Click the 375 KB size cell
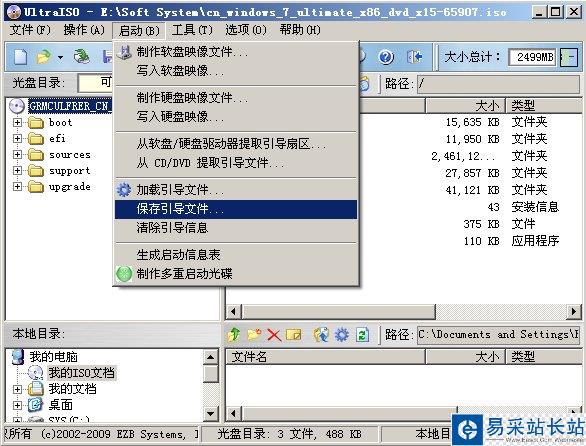 pos(481,224)
